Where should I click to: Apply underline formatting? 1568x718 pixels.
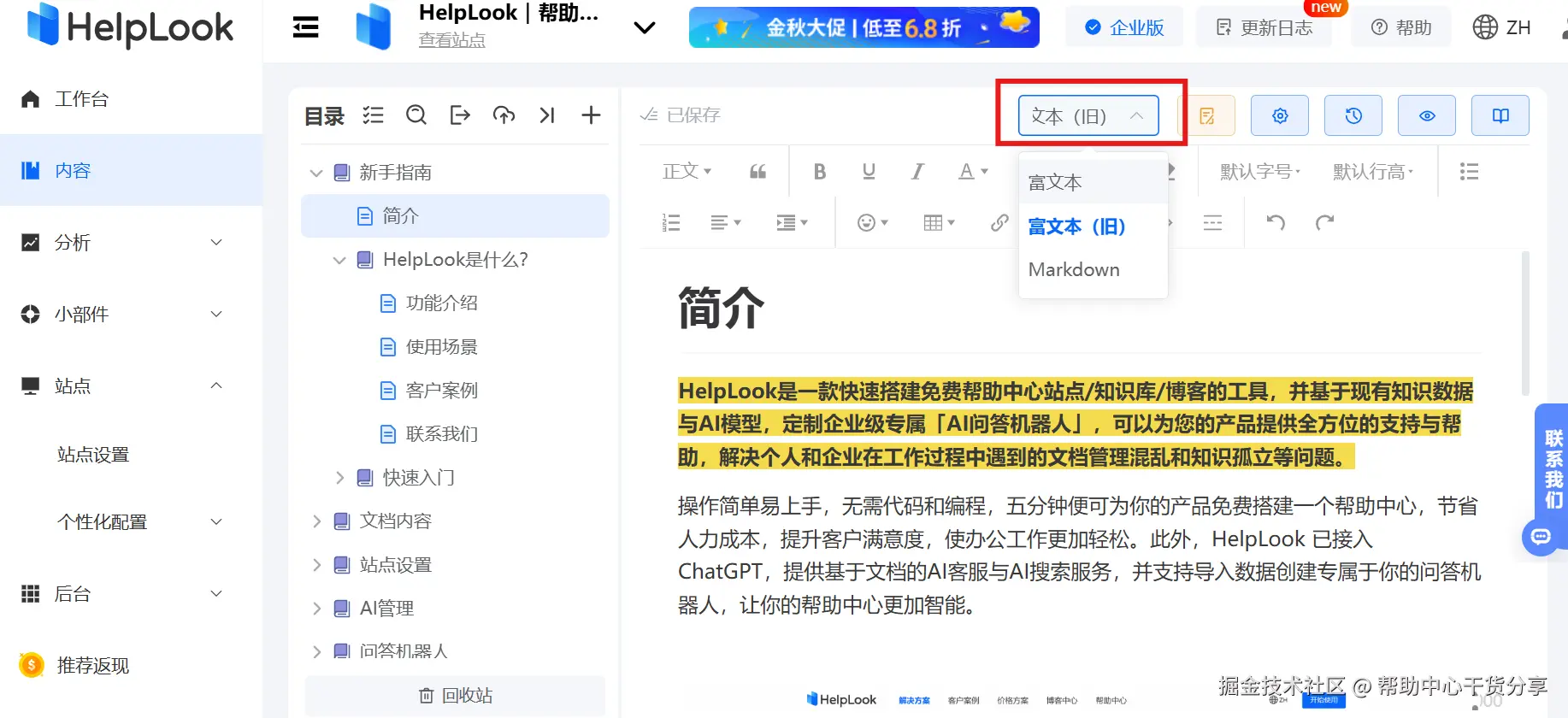[869, 172]
